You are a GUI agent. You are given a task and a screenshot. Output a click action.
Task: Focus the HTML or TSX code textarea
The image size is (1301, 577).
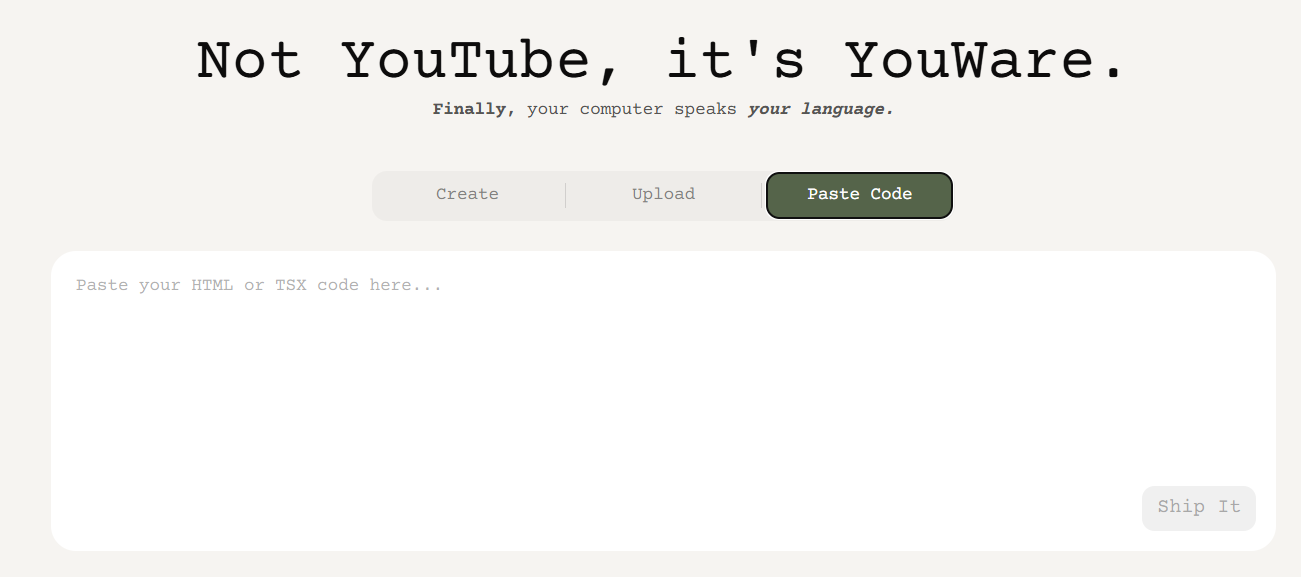[663, 400]
